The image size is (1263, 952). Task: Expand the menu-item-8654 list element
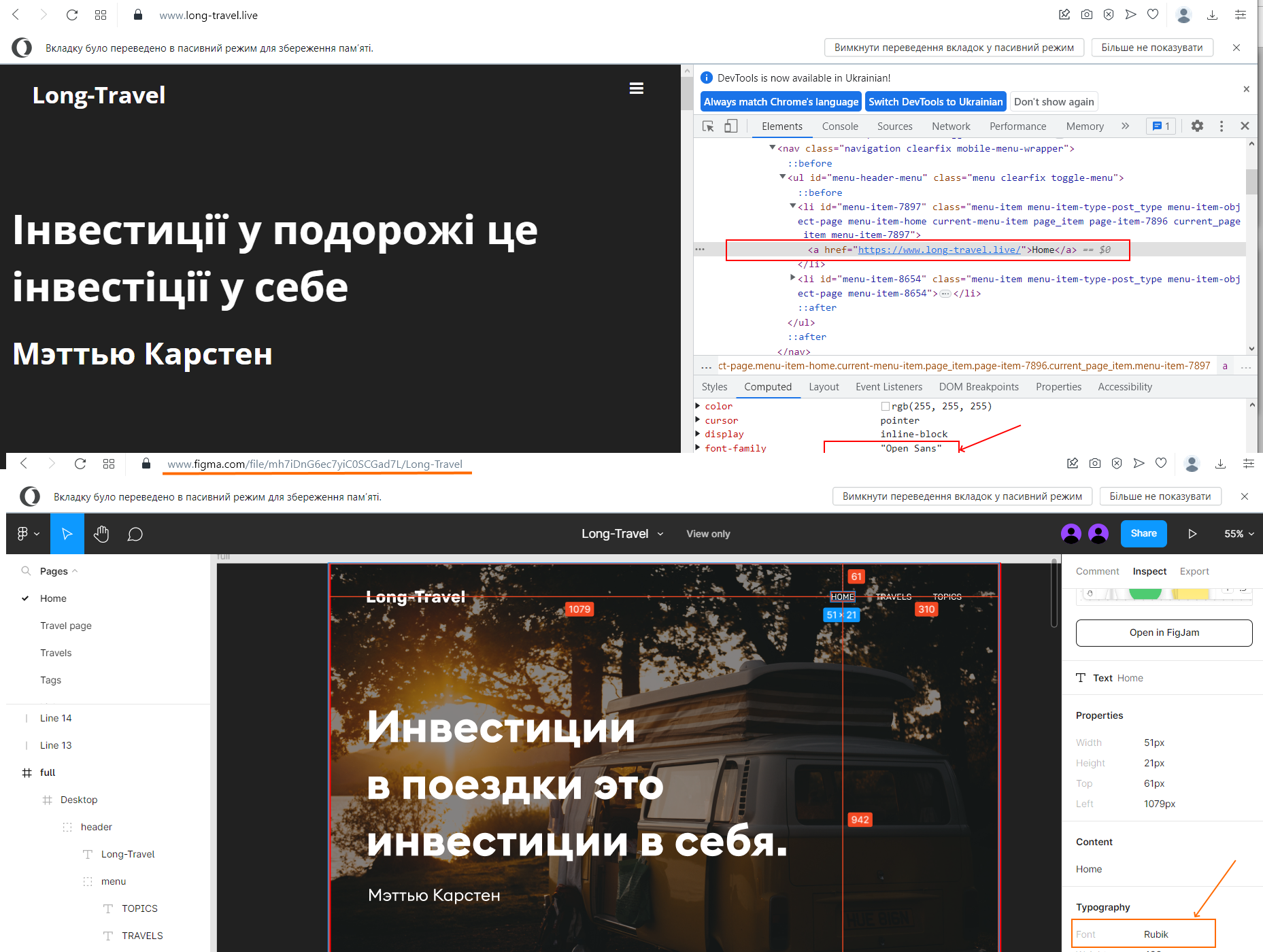[792, 278]
